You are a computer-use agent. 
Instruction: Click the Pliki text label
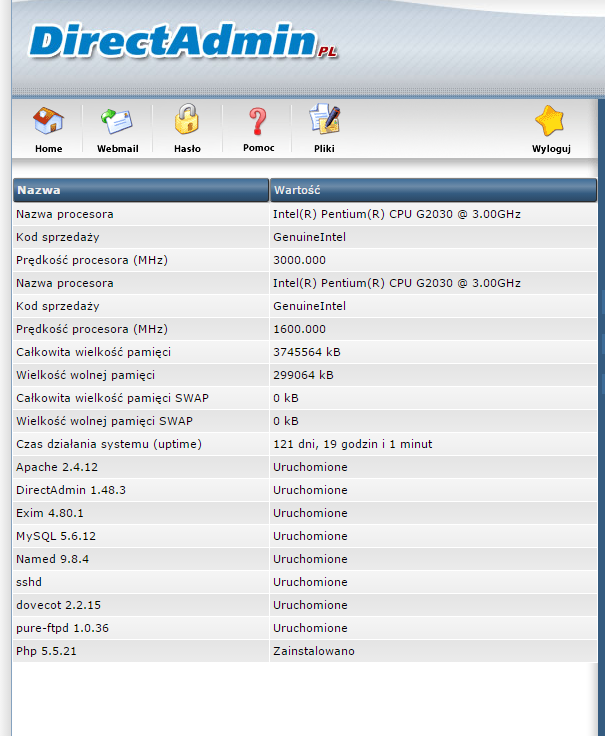(x=324, y=149)
